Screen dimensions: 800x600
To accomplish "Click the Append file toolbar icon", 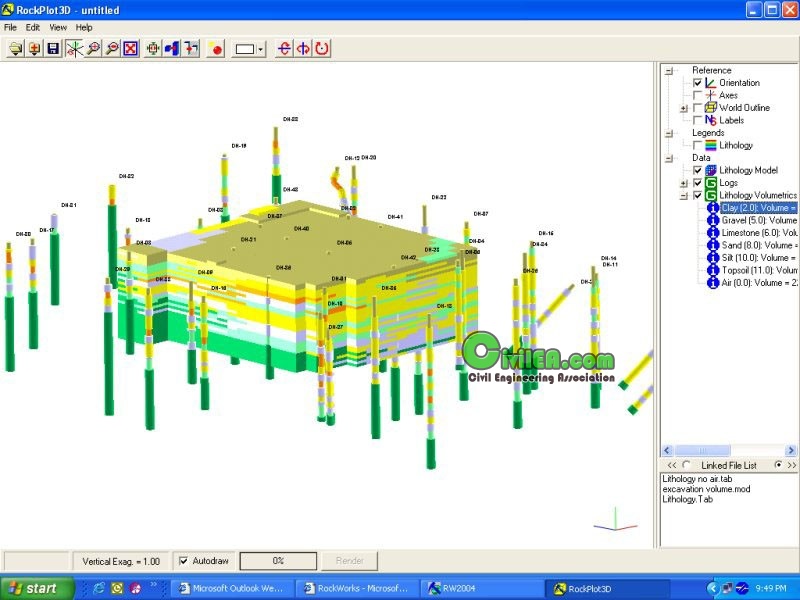I will pyautogui.click(x=35, y=49).
